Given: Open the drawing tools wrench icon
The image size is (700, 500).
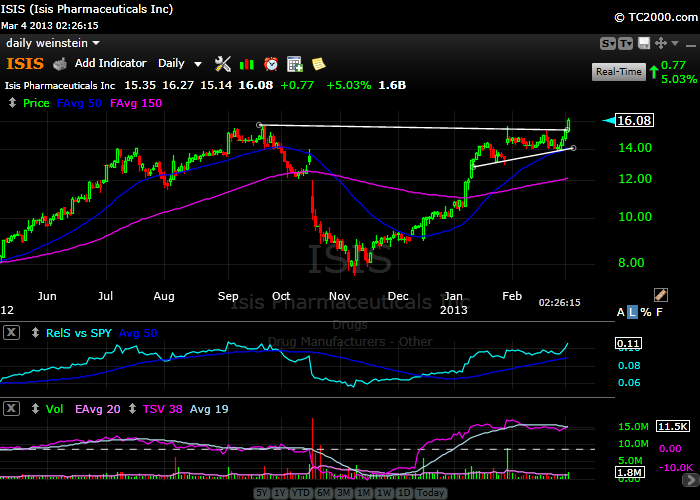Looking at the screenshot, I should coord(222,64).
